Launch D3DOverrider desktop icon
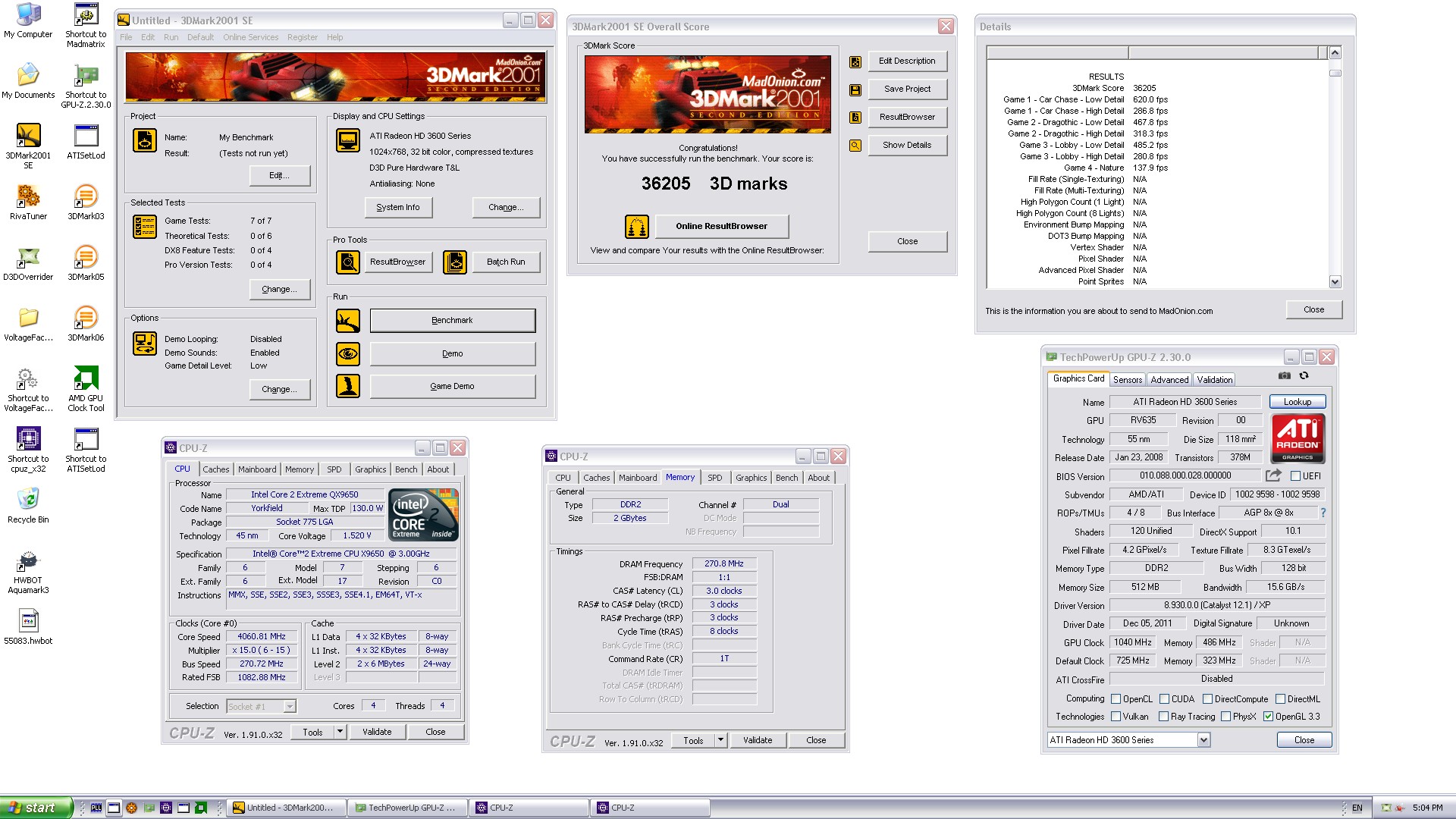This screenshot has height=819, width=1456. [28, 263]
